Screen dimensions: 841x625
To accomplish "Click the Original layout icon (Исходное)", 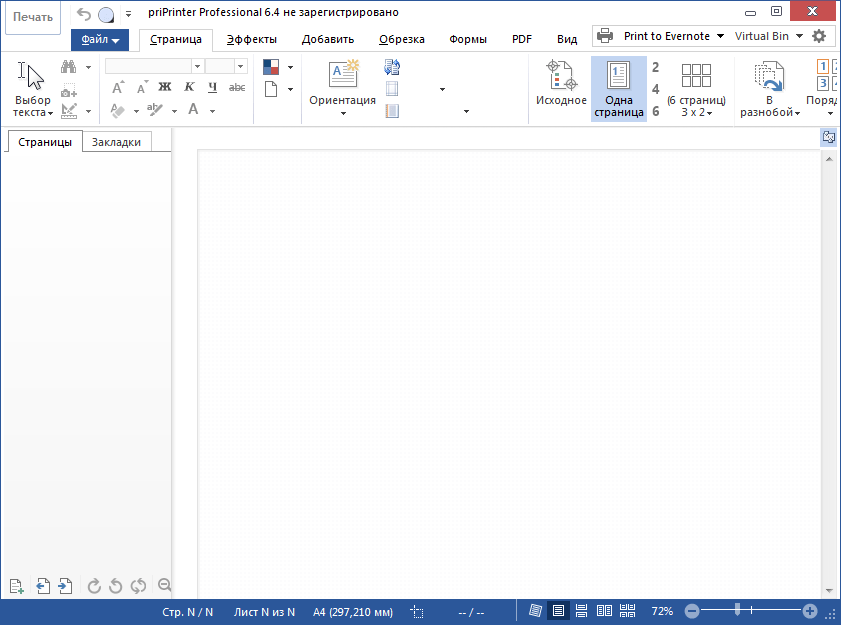I will tap(561, 88).
